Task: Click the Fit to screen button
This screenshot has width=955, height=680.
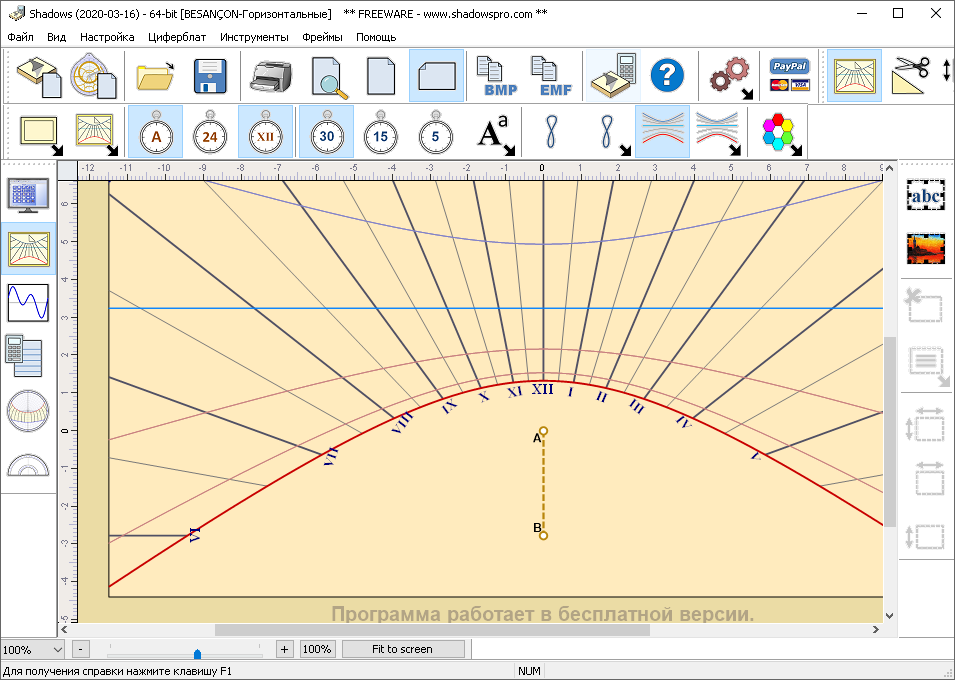Action: (403, 650)
